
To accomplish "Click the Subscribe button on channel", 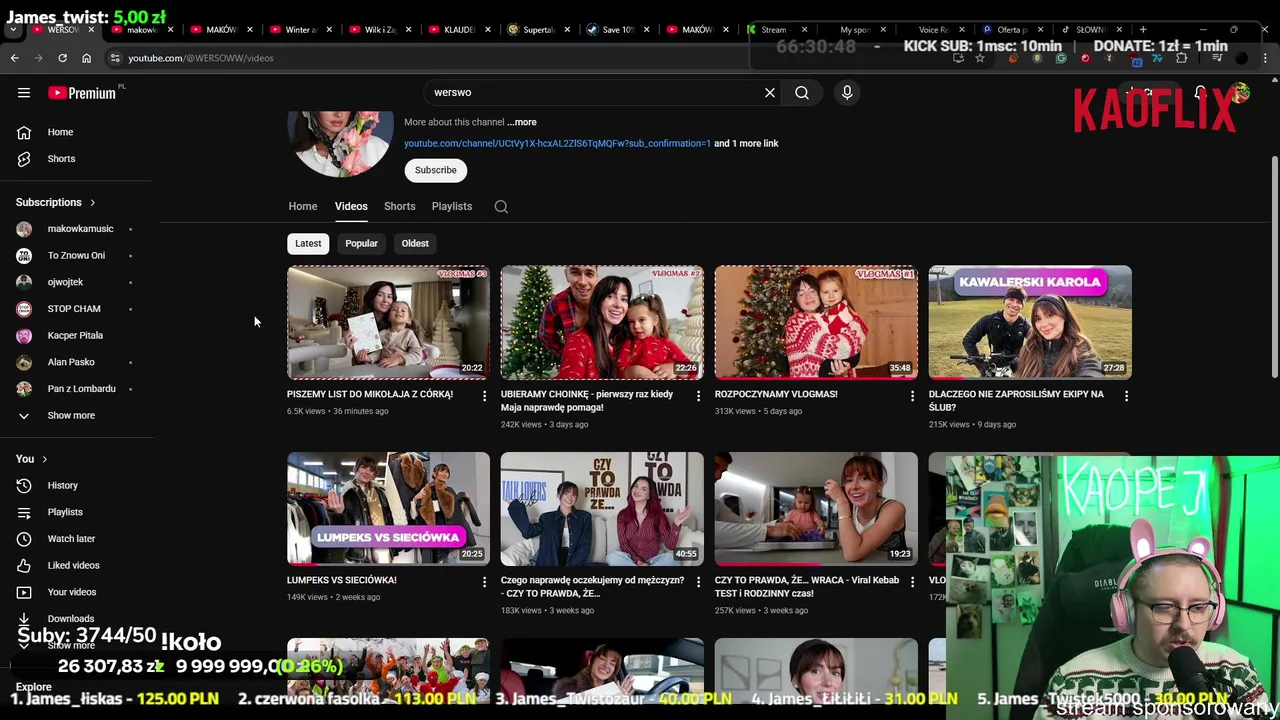I will click(436, 170).
